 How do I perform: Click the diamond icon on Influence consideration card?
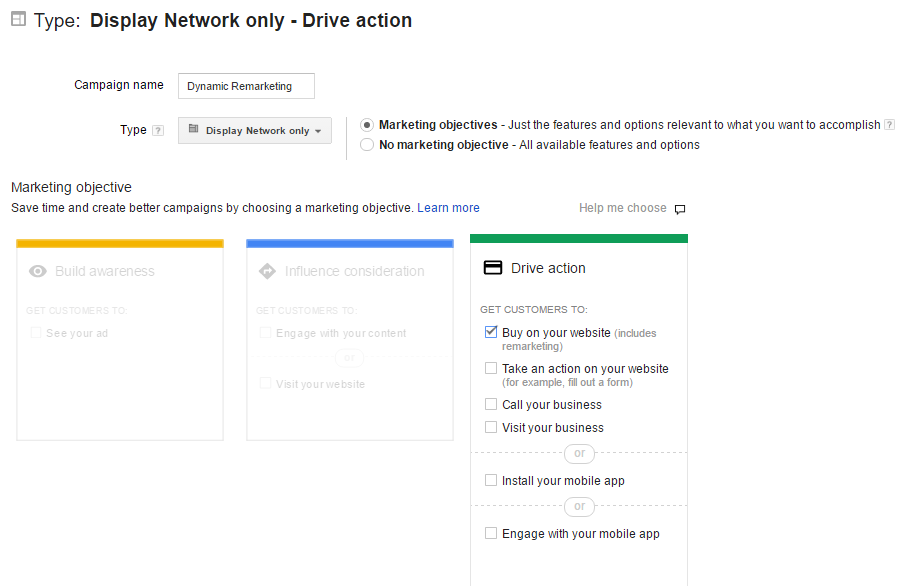[268, 271]
